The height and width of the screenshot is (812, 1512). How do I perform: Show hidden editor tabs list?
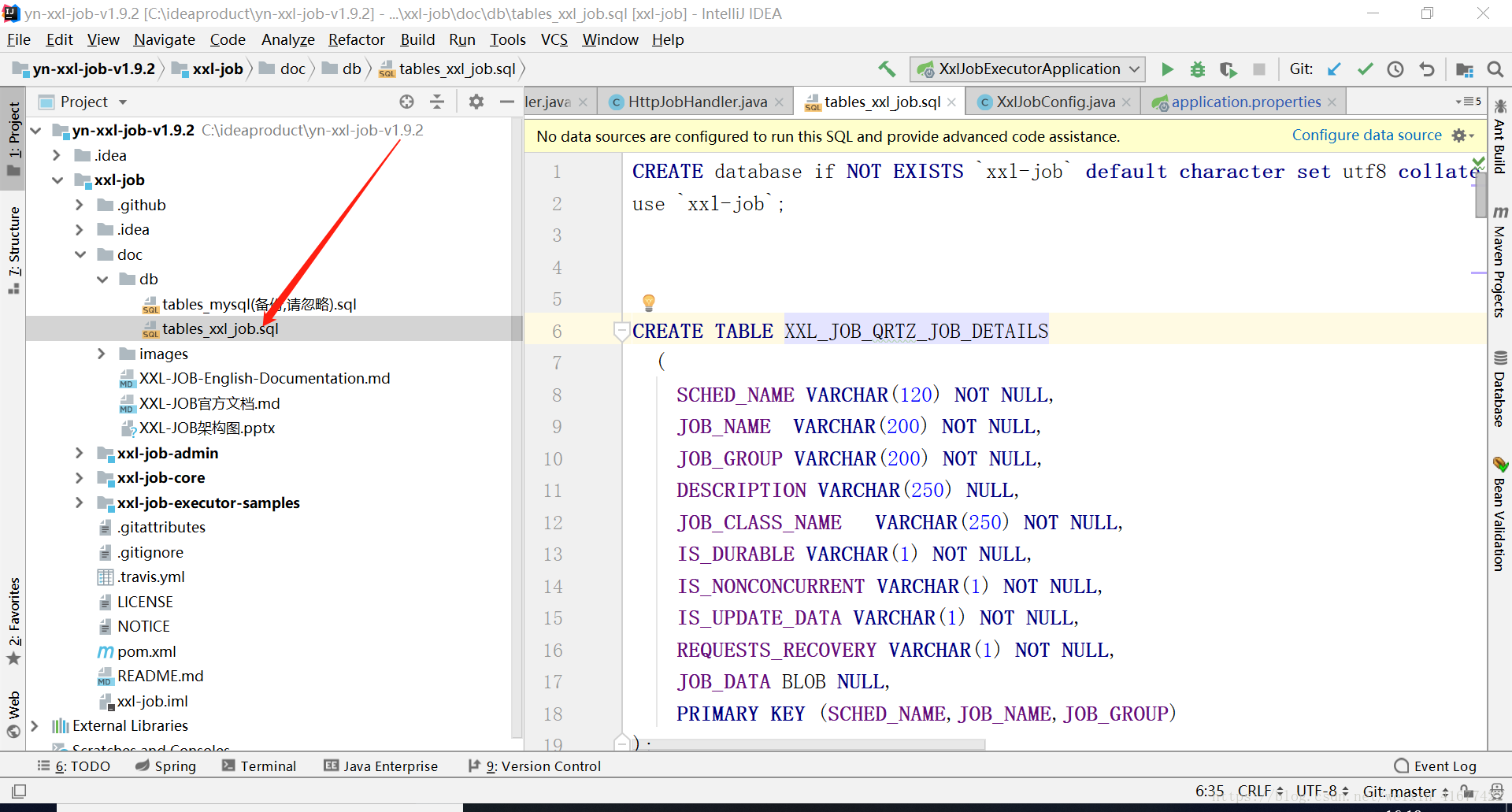1469,102
